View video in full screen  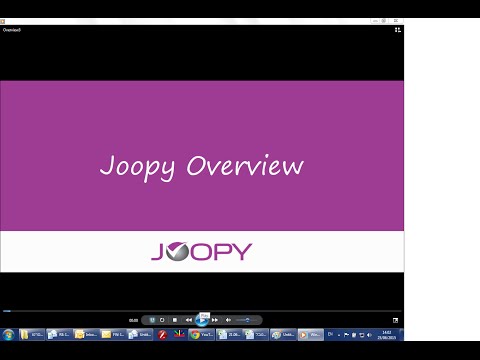(396, 320)
